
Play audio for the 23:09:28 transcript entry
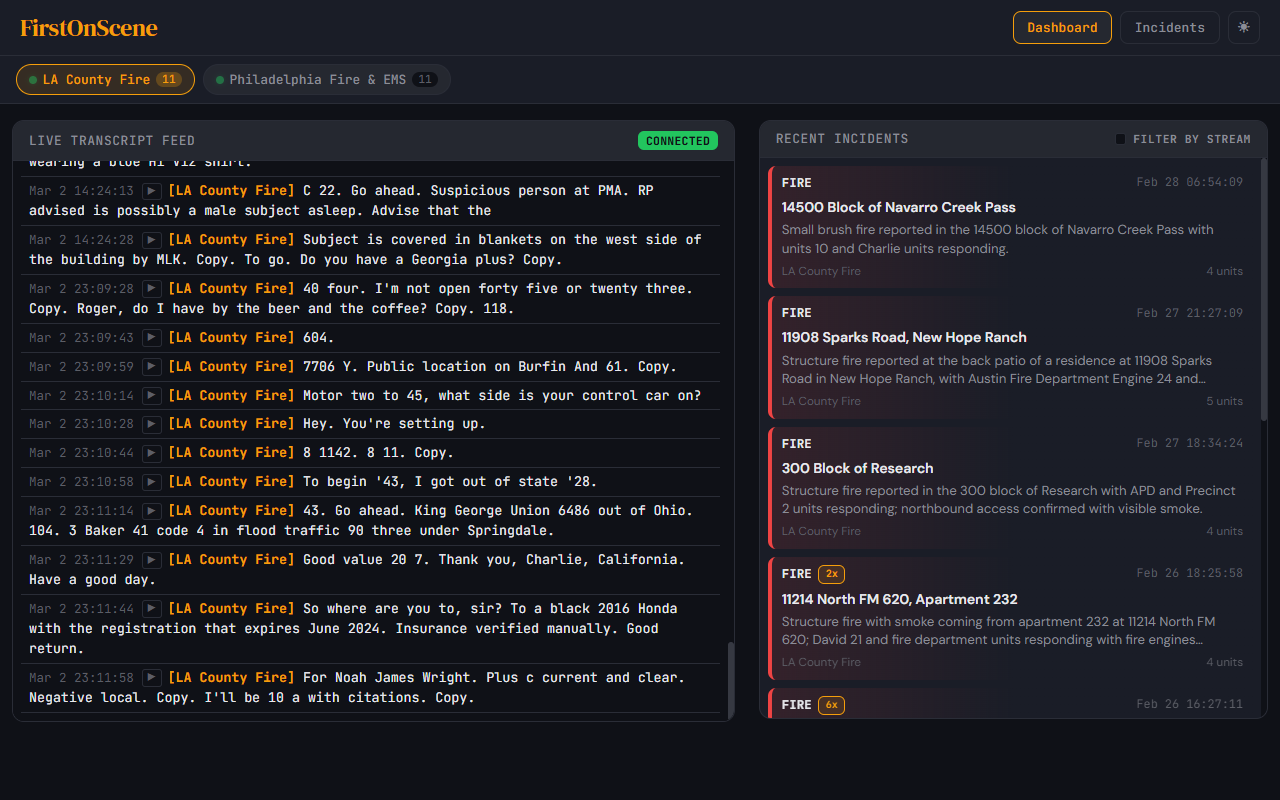[x=151, y=289]
